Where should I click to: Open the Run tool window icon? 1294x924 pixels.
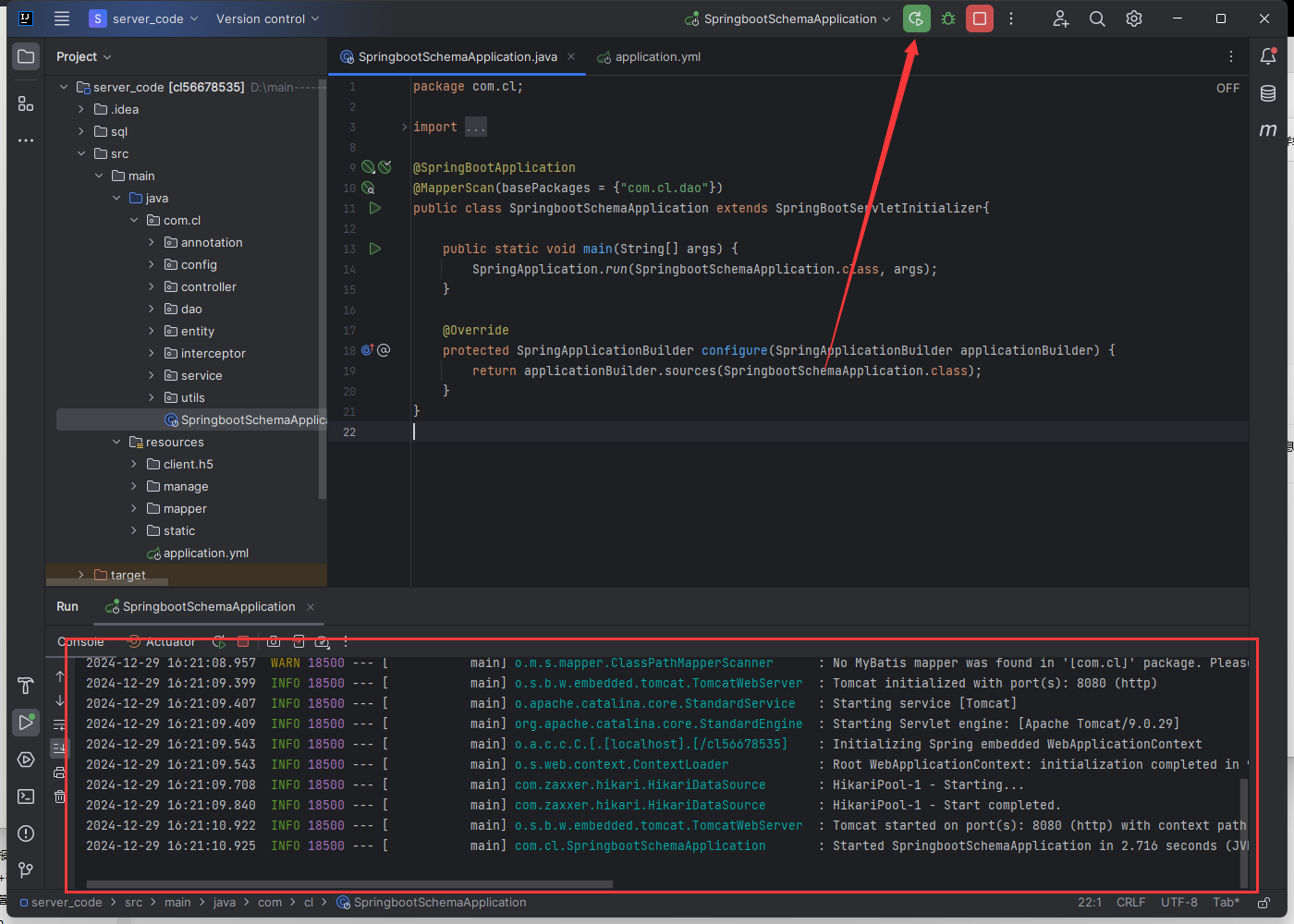point(26,723)
